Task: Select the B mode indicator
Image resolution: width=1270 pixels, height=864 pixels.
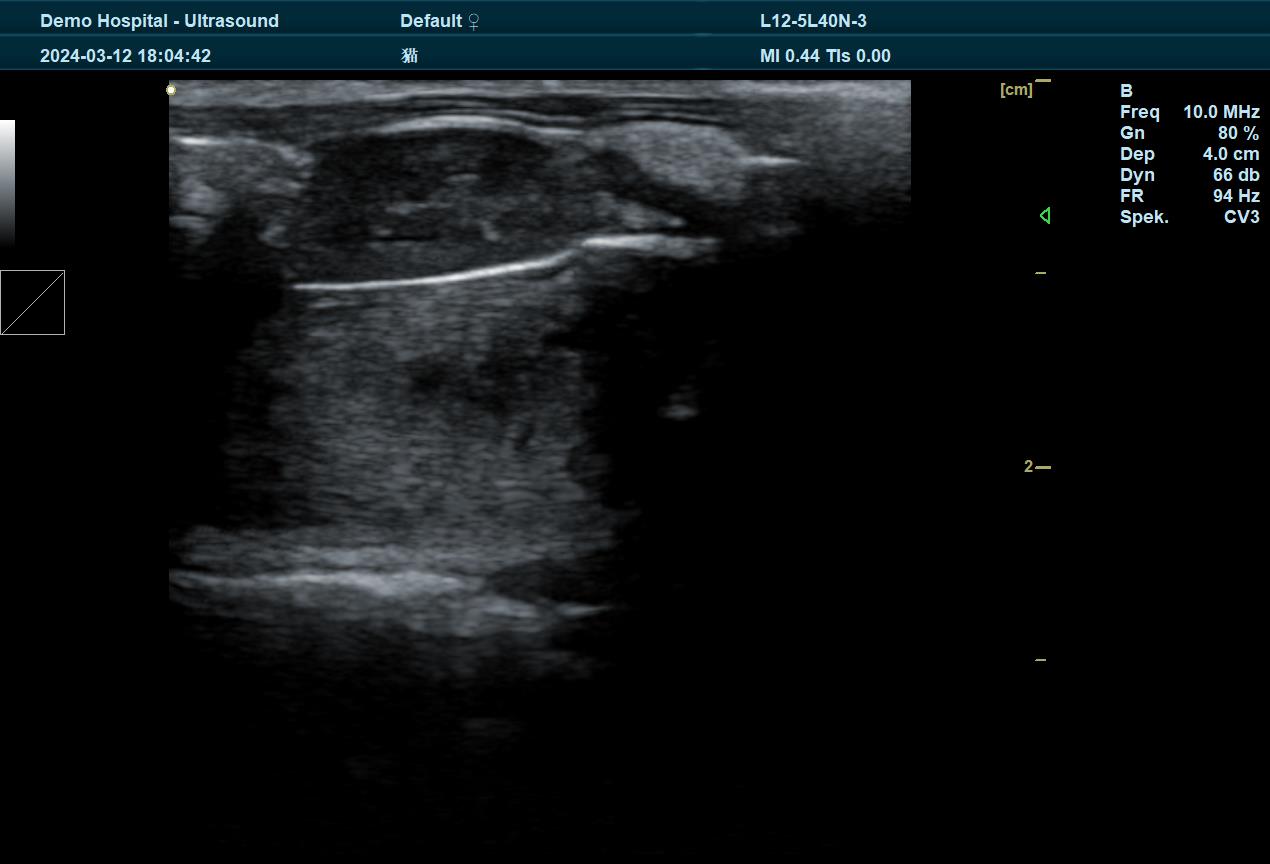Action: [x=1126, y=91]
